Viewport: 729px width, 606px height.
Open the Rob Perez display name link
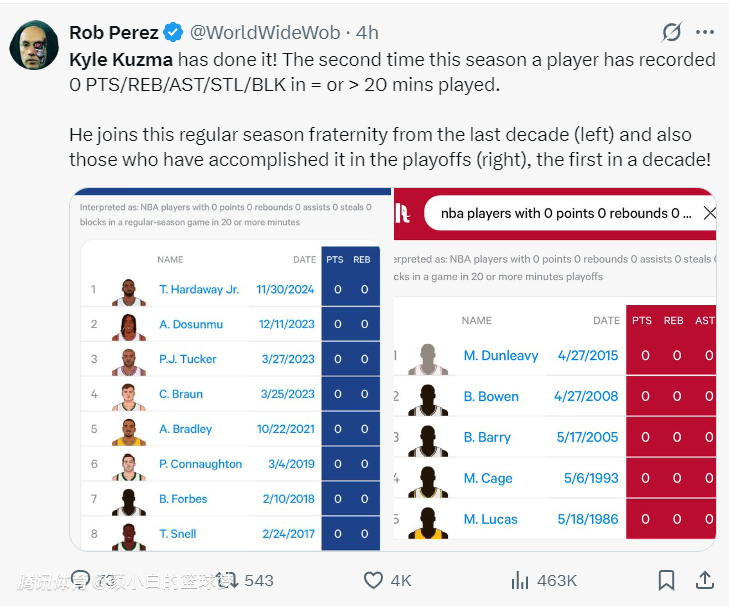coord(113,33)
